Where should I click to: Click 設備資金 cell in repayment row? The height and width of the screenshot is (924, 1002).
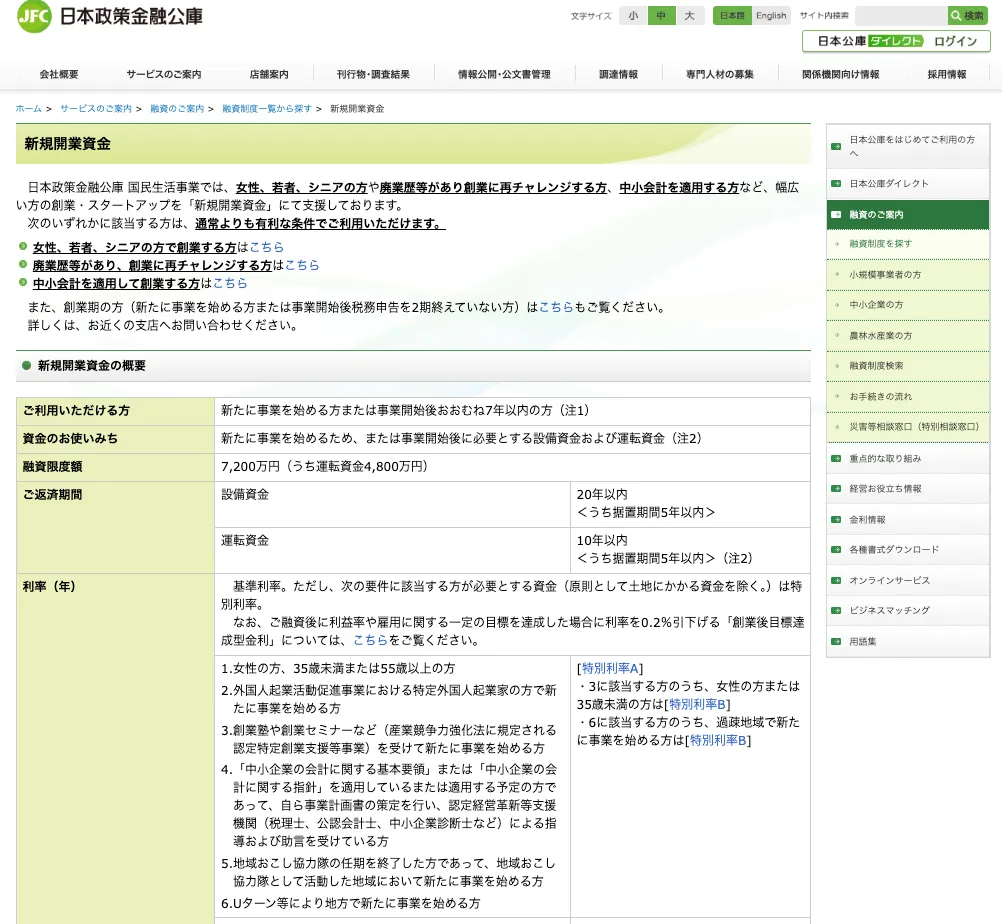(x=392, y=504)
